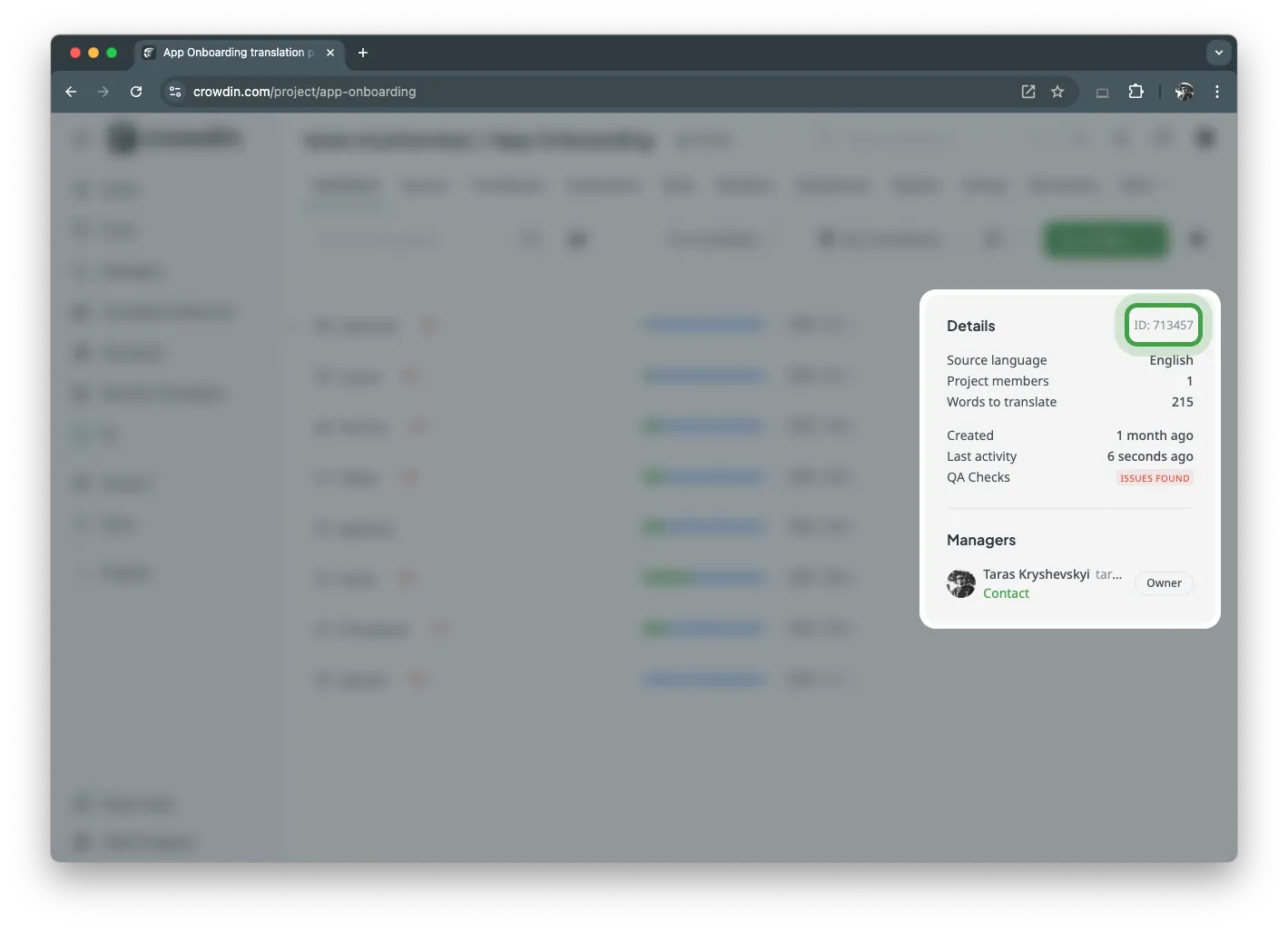Close the App Onboarding translation tab
The width and height of the screenshot is (1288, 929).
click(x=330, y=53)
